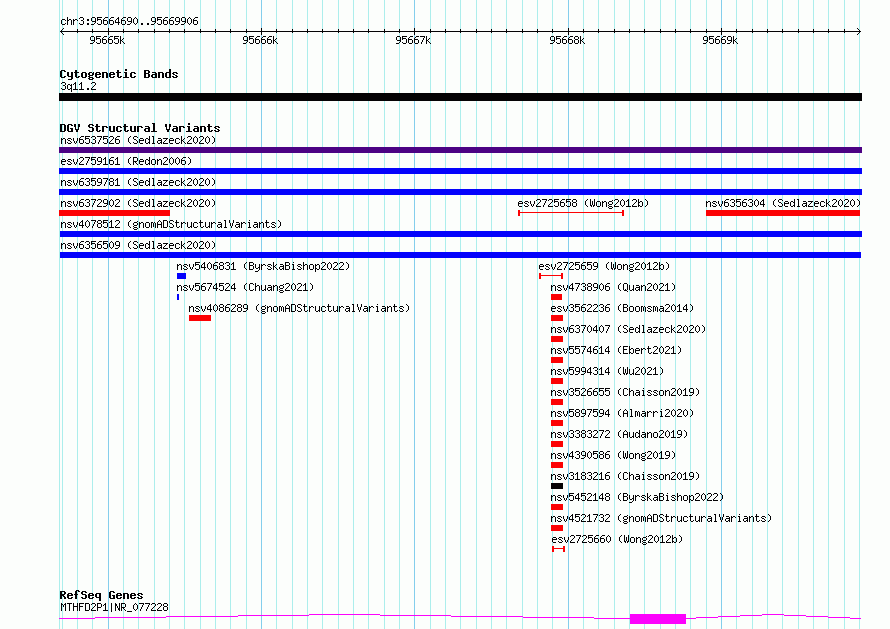Click the red nsv3526655 variant bar
The height and width of the screenshot is (629, 890).
tap(557, 402)
